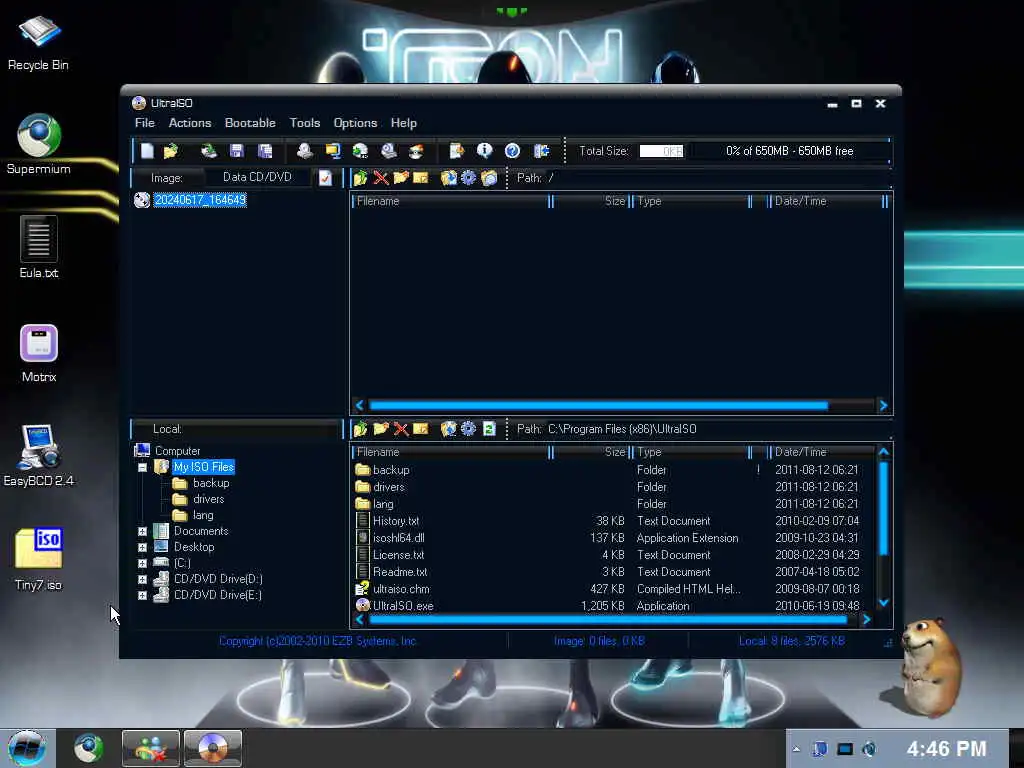Screen dimensions: 1024x768
Task: Select isoshl64.dll in the local file list
Action: pos(398,538)
